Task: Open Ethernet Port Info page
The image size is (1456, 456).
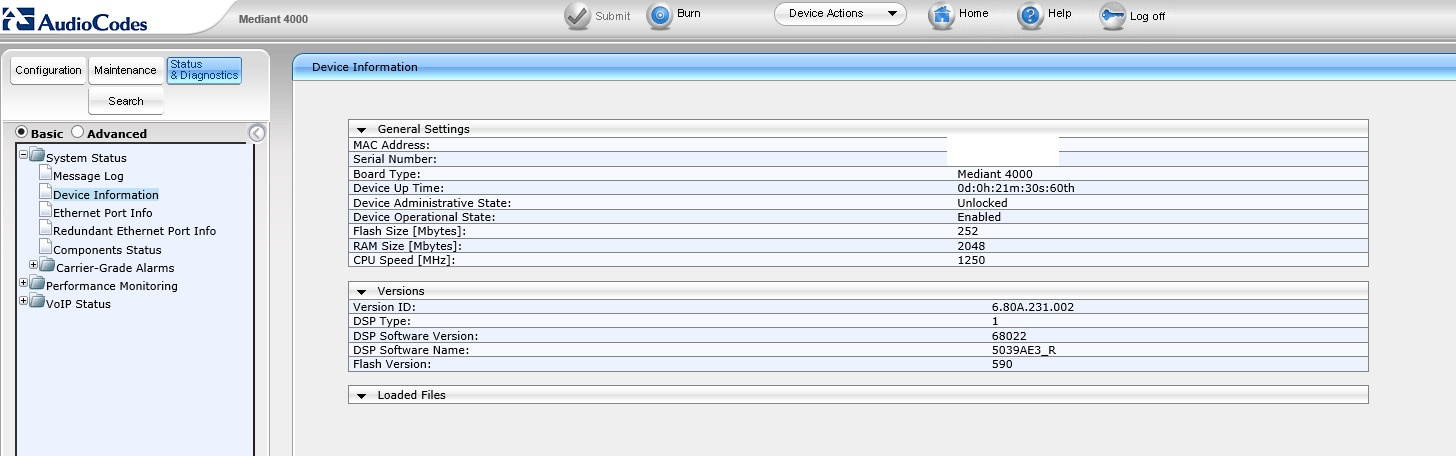Action: point(102,213)
